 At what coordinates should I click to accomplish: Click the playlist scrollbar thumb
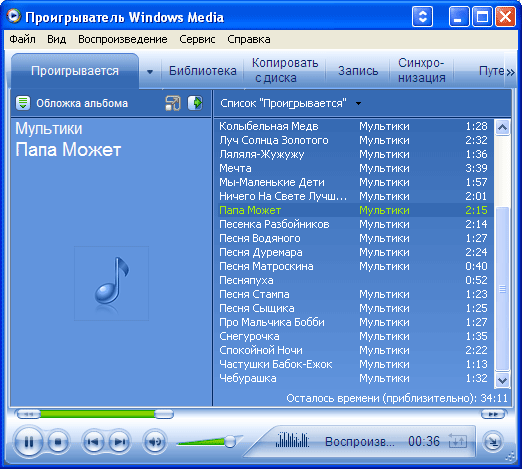(502, 289)
